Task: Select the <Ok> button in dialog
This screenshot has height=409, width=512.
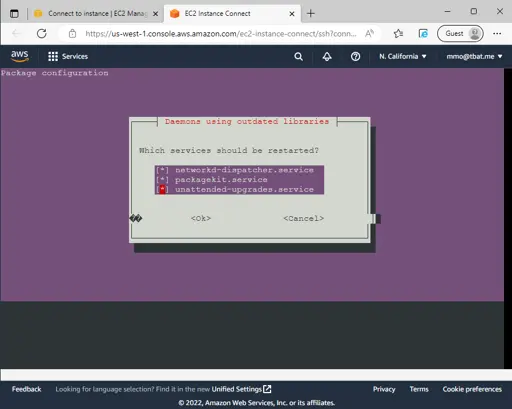Action: click(201, 218)
